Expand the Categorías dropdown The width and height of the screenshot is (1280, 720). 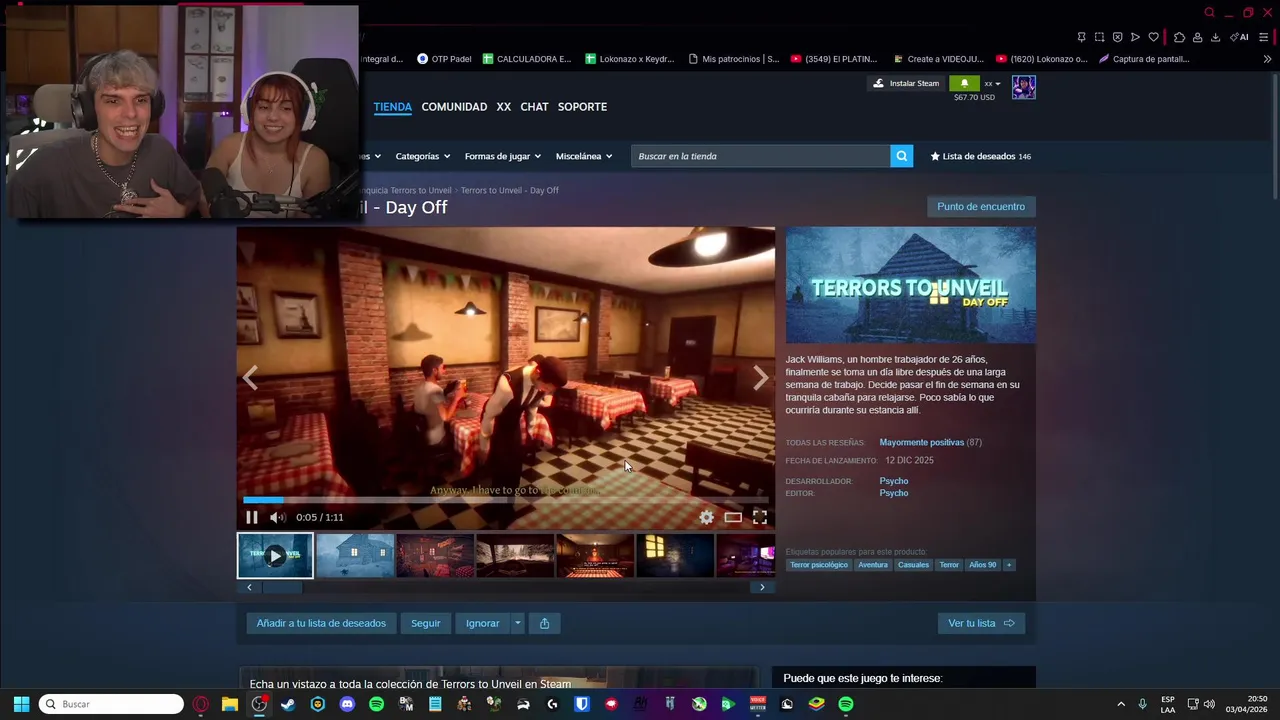tap(422, 156)
